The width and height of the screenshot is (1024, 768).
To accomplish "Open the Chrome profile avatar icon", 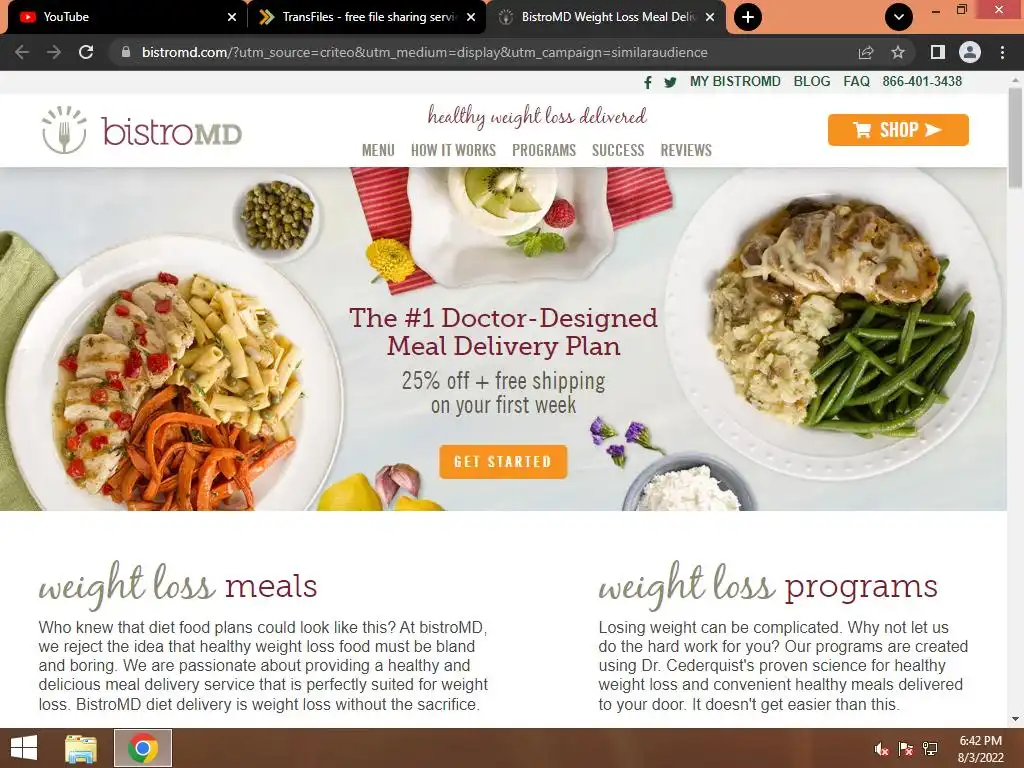I will tap(970, 52).
